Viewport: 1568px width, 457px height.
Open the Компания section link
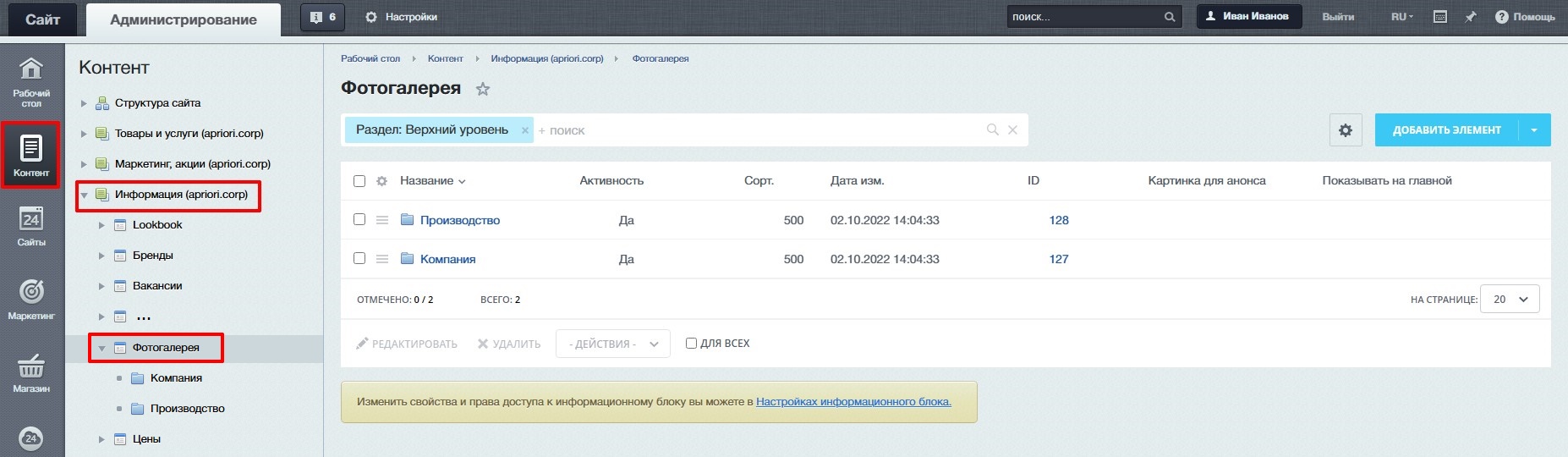coord(447,259)
